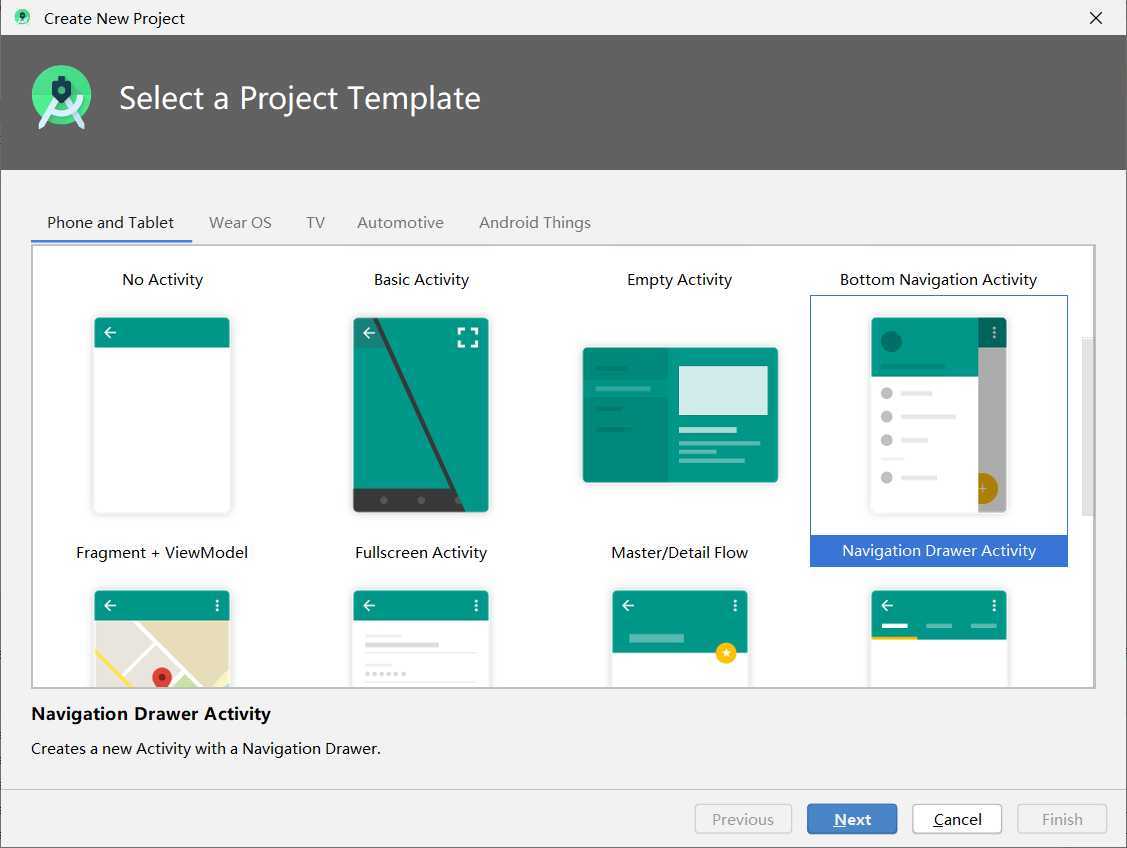Cancel the project creation dialog
Screen dimensions: 1127x848
957,819
